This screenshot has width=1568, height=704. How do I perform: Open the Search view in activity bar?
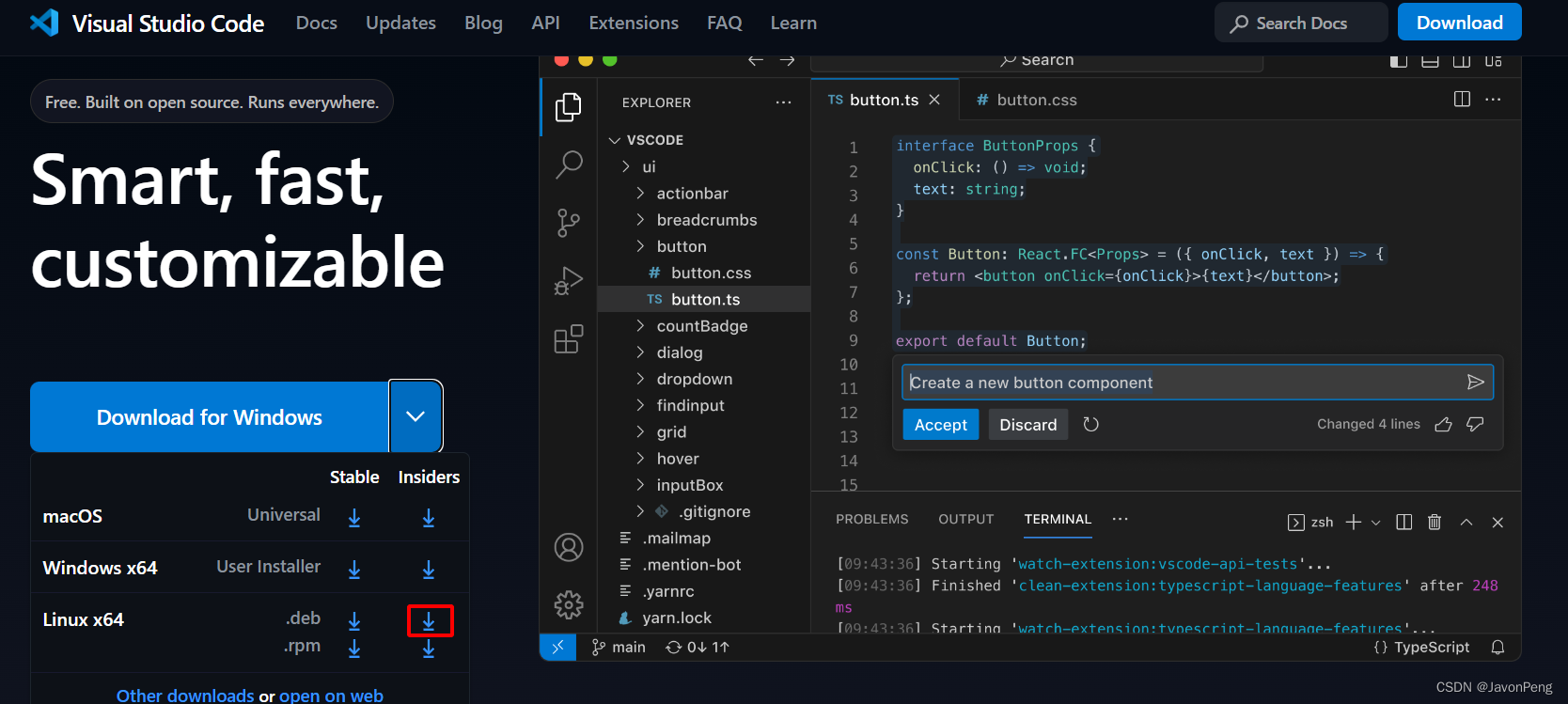(569, 164)
